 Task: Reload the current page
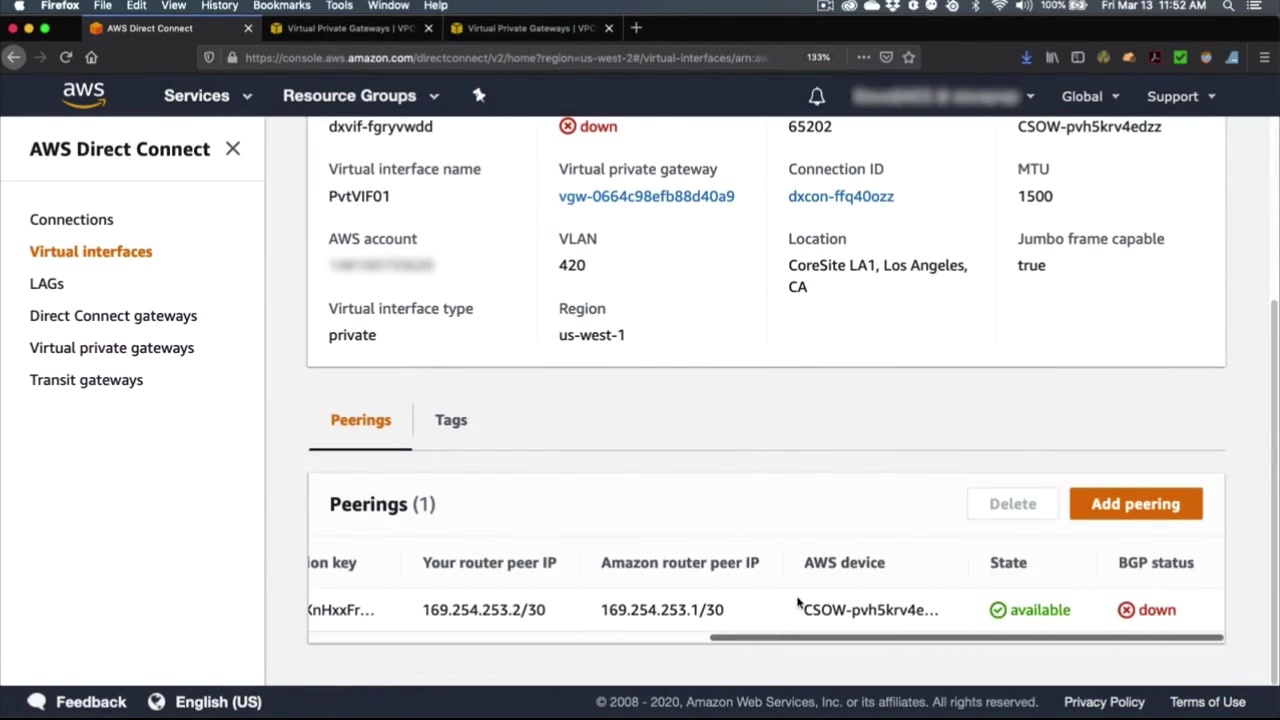coord(66,57)
